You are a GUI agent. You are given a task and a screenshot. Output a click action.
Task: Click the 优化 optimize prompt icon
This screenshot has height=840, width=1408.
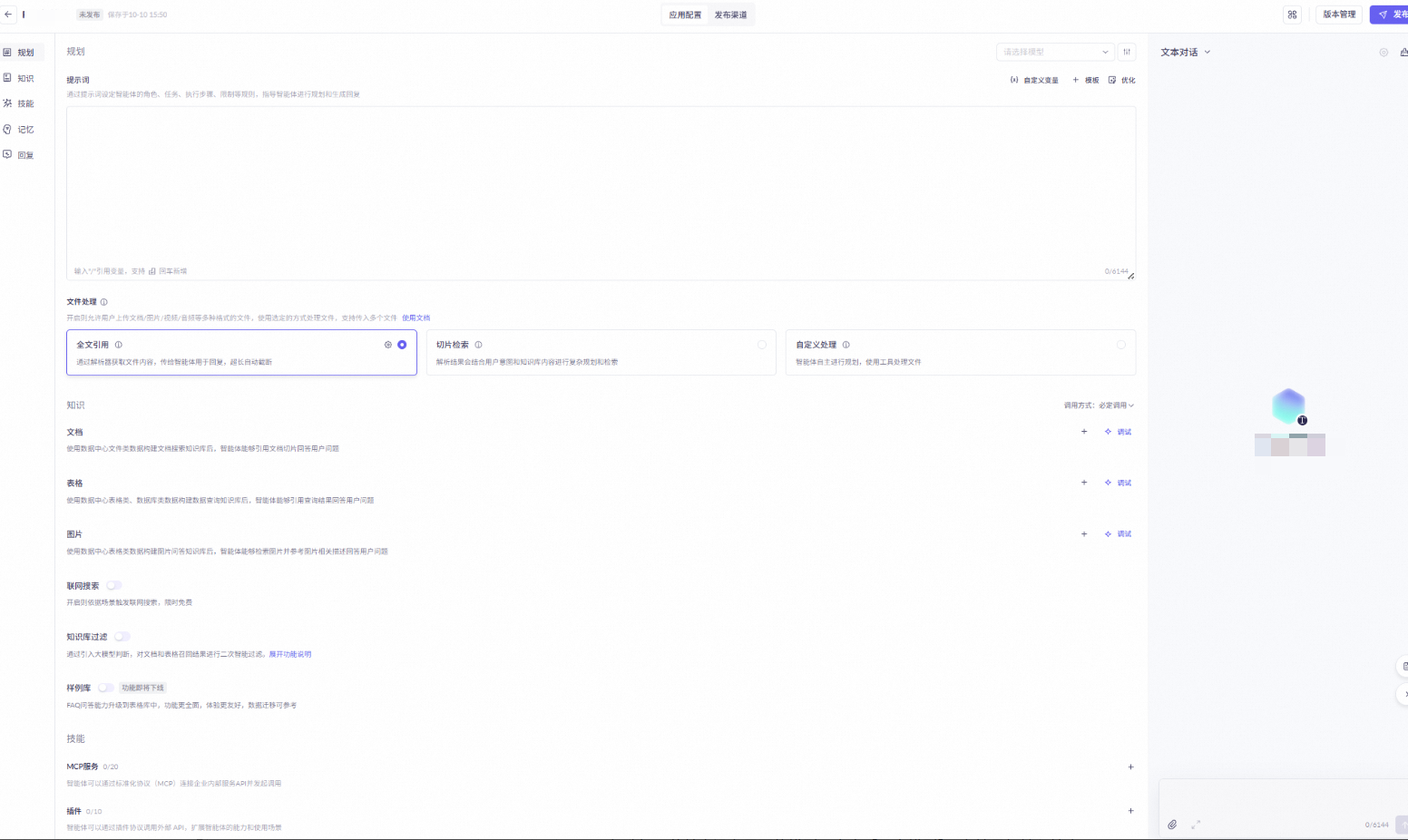point(1112,80)
